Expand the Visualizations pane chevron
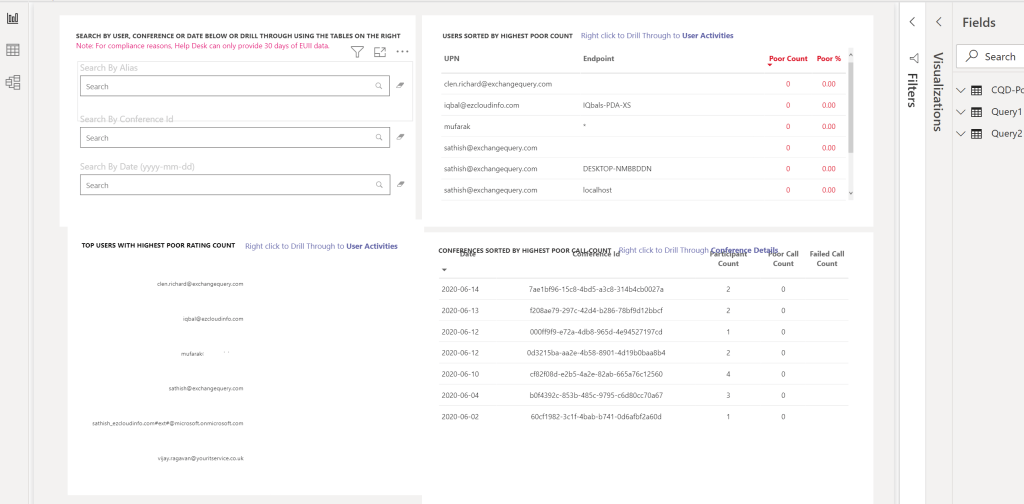Viewport: 1024px width, 504px height. (x=938, y=22)
